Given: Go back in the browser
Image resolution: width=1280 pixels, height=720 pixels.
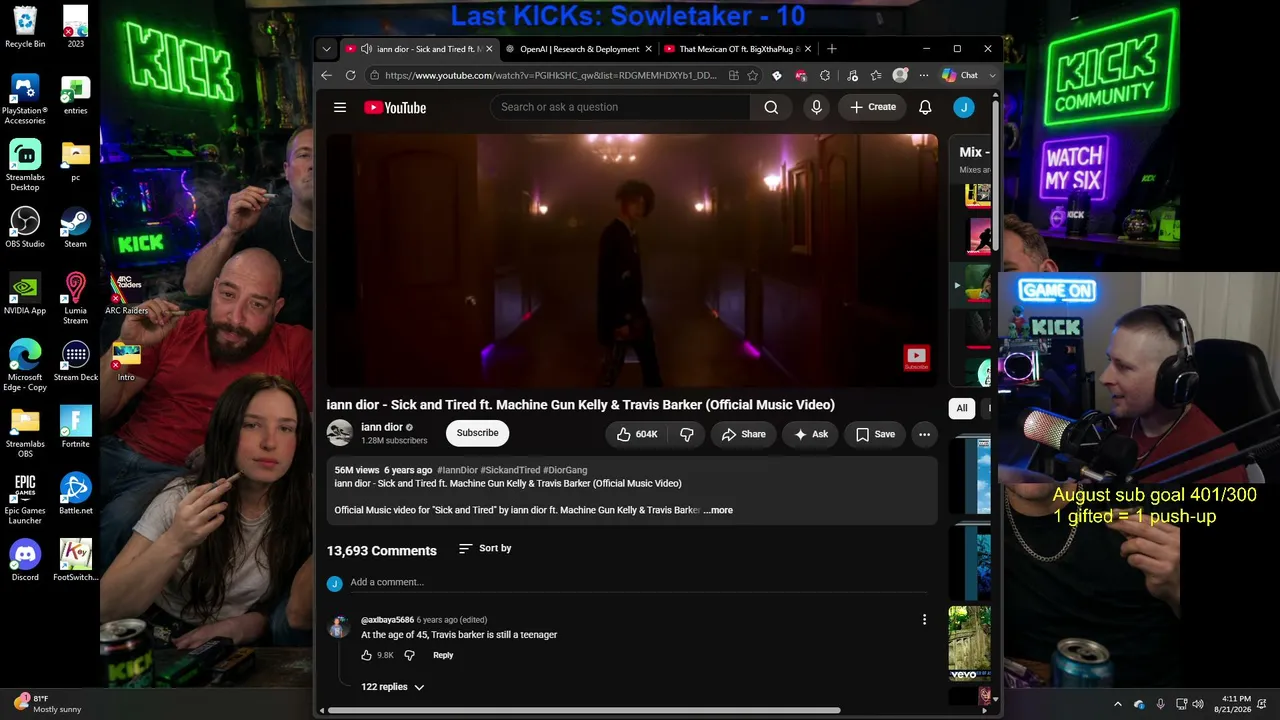Looking at the screenshot, I should tap(326, 75).
